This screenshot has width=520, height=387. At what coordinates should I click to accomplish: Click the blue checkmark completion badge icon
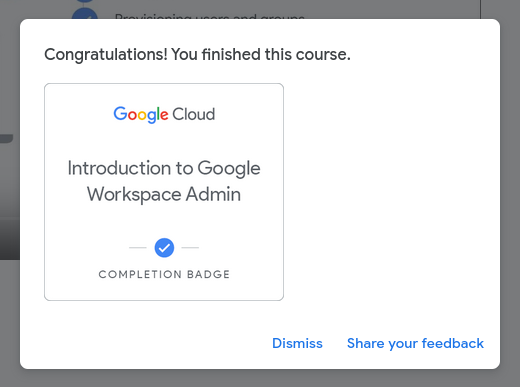click(x=164, y=248)
